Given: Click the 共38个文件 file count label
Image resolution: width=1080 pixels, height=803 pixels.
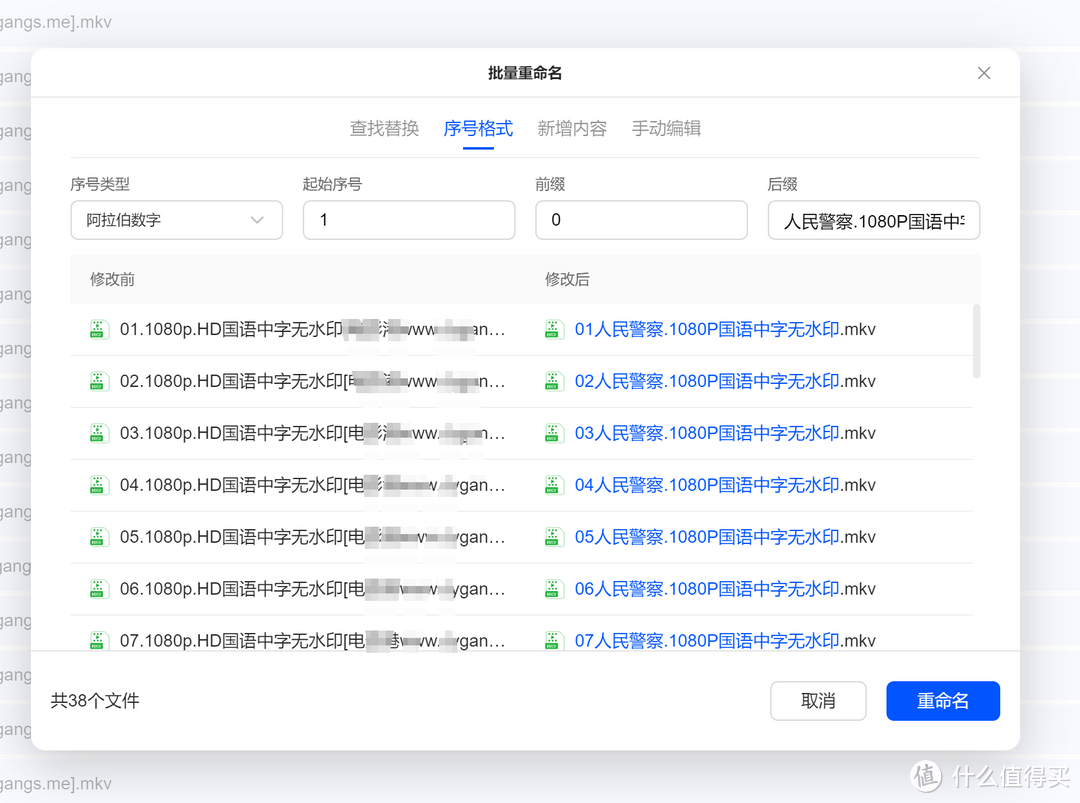Looking at the screenshot, I should click(x=95, y=701).
